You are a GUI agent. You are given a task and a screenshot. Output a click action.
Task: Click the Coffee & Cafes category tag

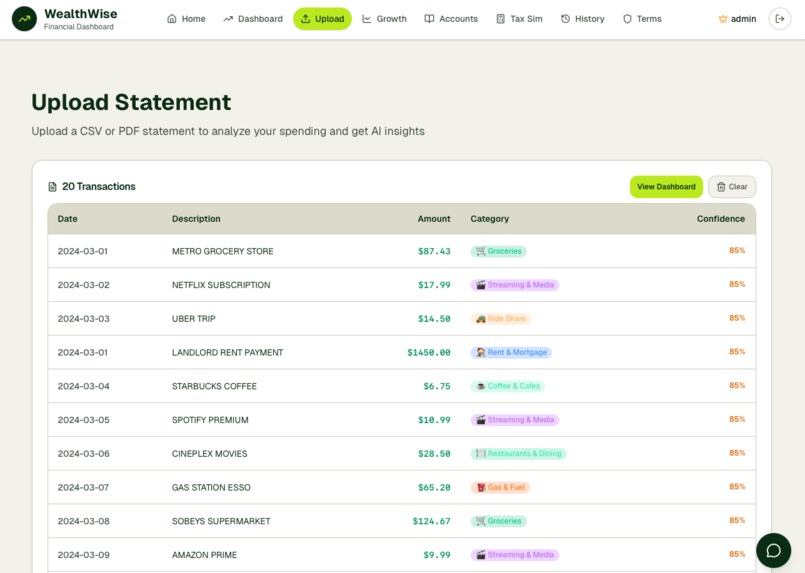[x=508, y=386]
